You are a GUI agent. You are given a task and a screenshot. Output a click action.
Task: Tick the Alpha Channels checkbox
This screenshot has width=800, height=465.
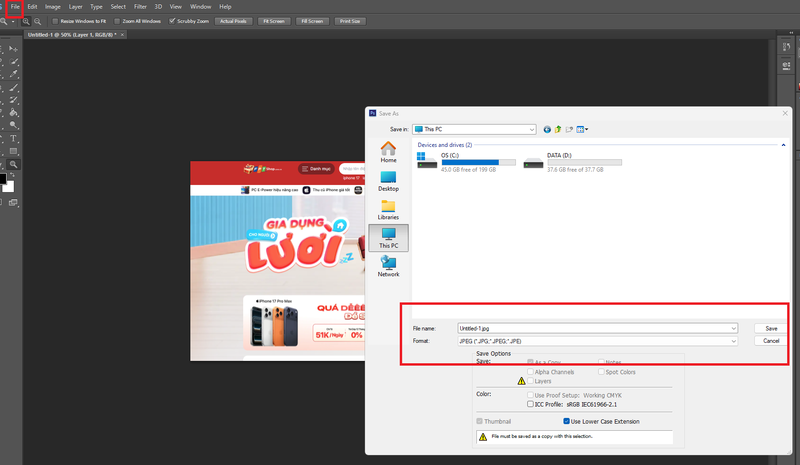(530, 372)
